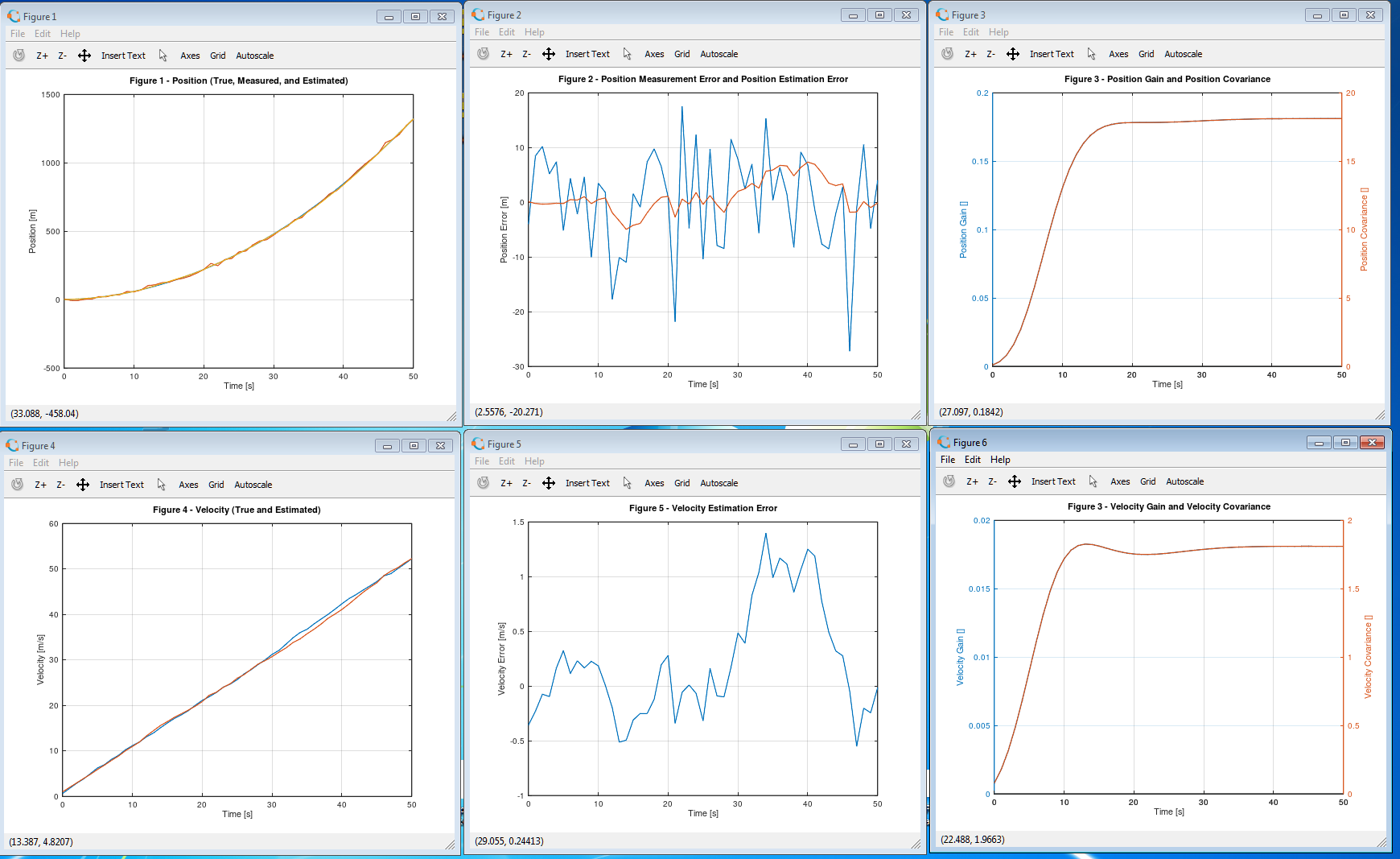Toggle Grid in Figure 2 toolbar
This screenshot has width=1400, height=859.
682,54
